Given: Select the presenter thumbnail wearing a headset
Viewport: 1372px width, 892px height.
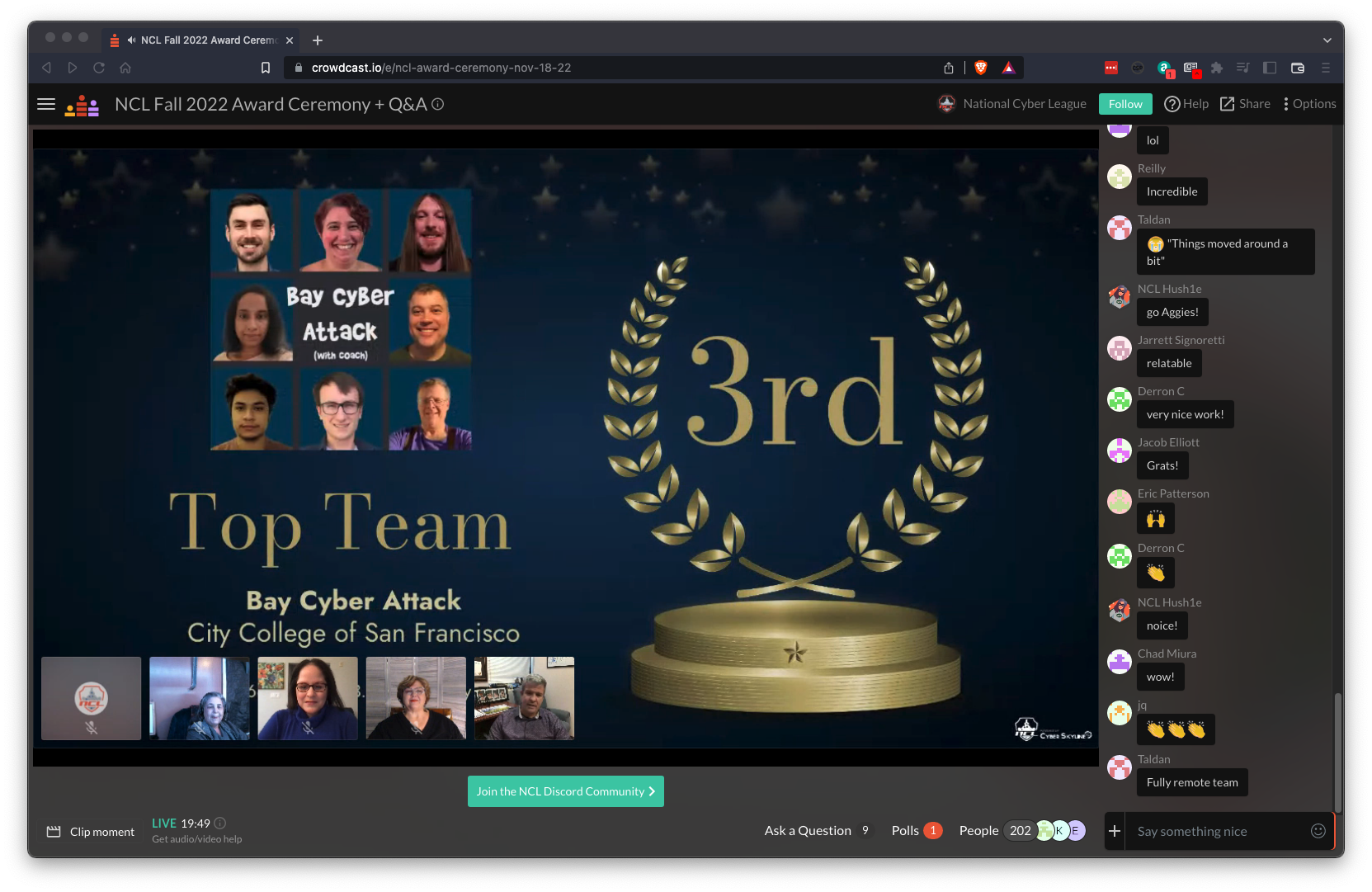Looking at the screenshot, I should [x=200, y=698].
